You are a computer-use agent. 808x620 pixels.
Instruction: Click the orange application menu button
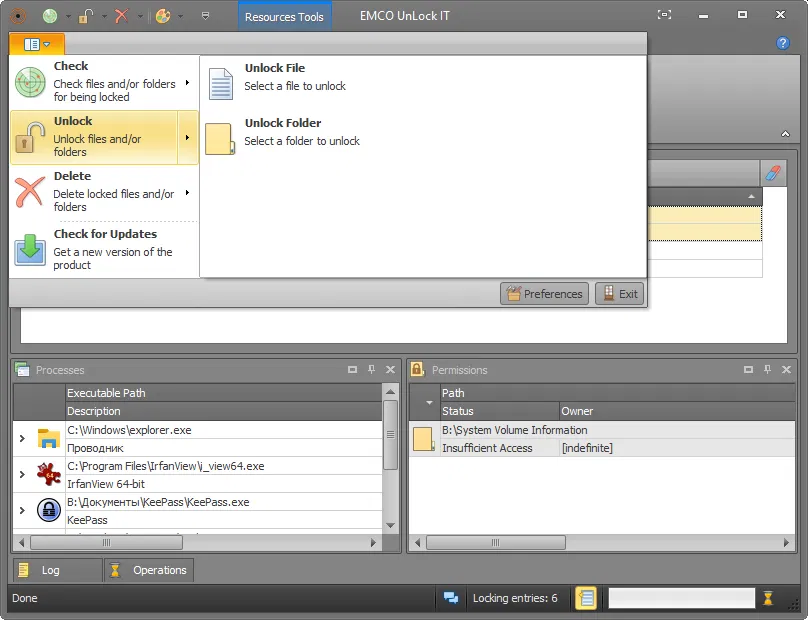(x=37, y=44)
